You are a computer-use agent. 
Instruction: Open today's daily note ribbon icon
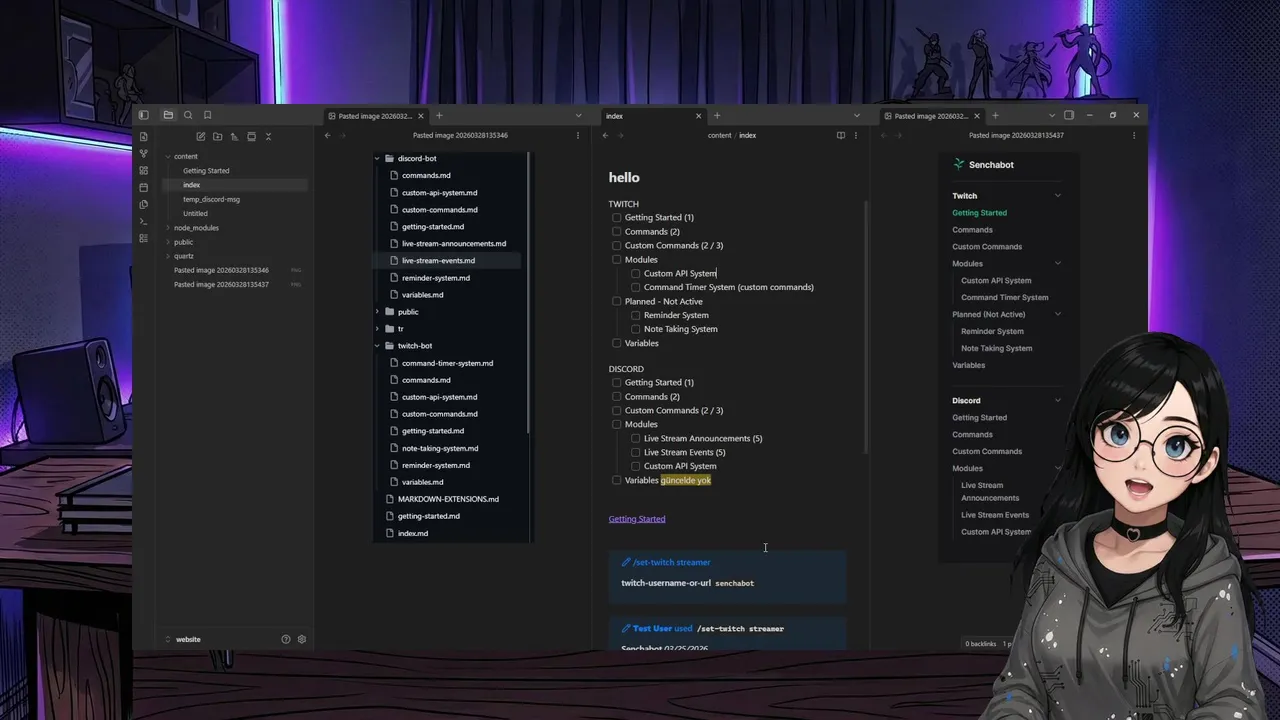[144, 187]
